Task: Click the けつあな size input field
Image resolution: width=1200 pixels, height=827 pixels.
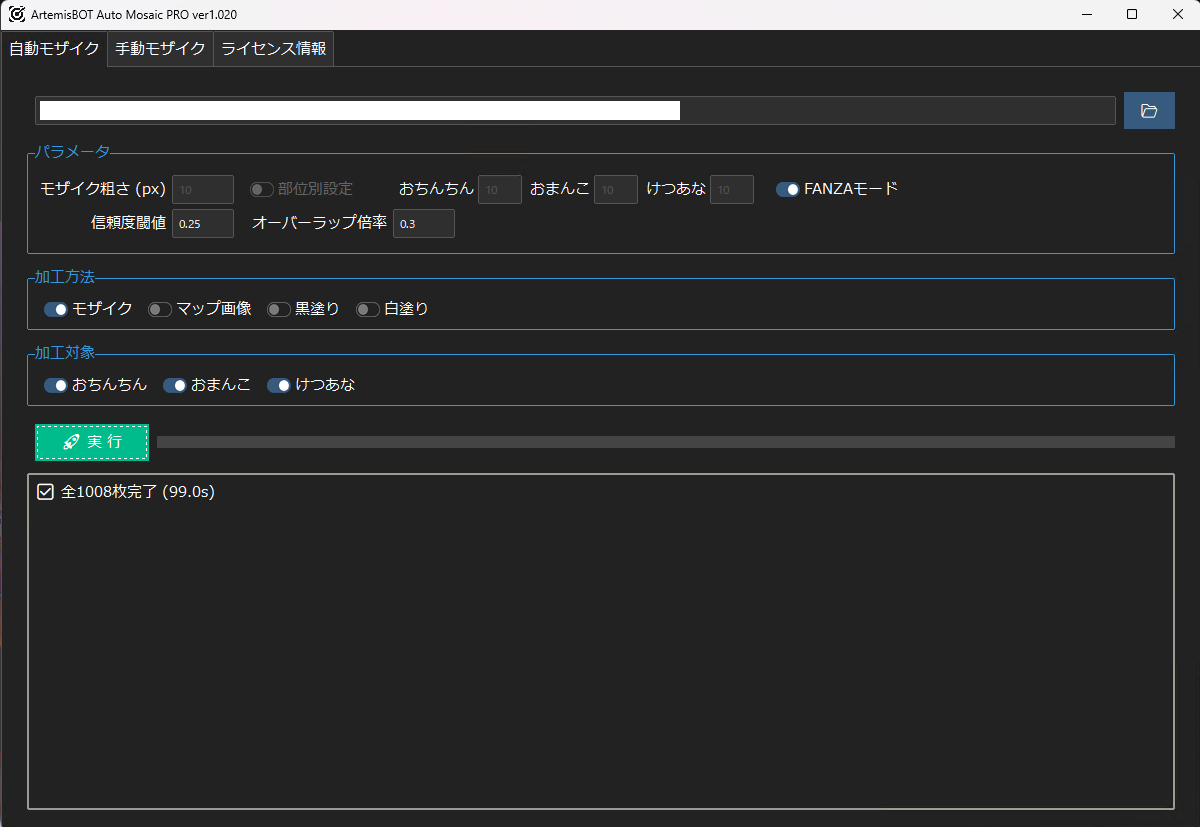Action: (732, 189)
